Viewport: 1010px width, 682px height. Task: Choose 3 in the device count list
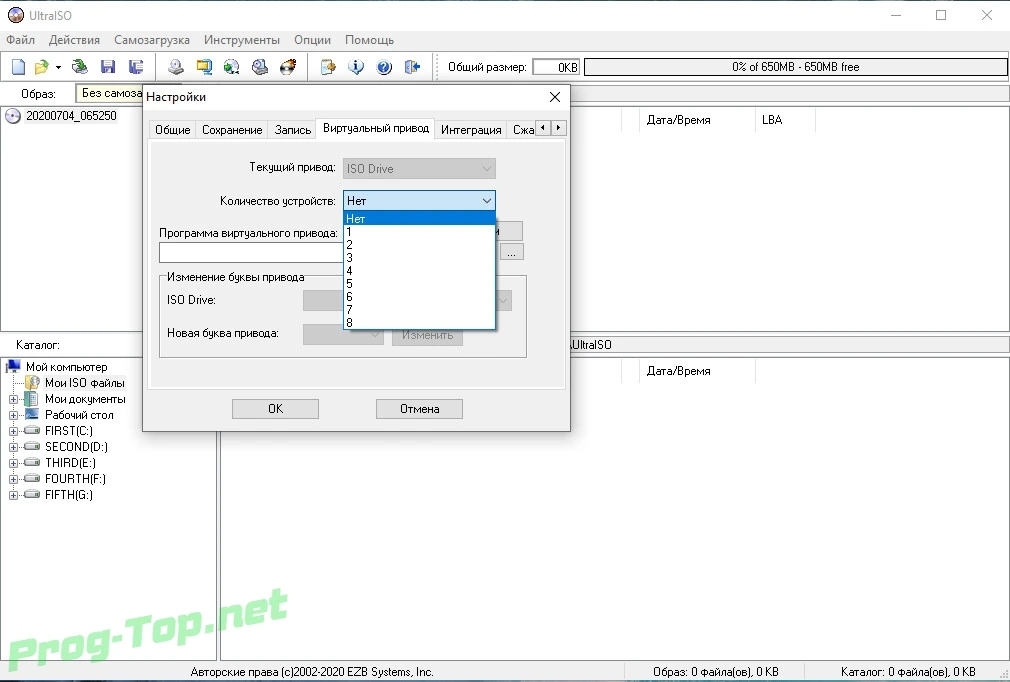(x=419, y=258)
